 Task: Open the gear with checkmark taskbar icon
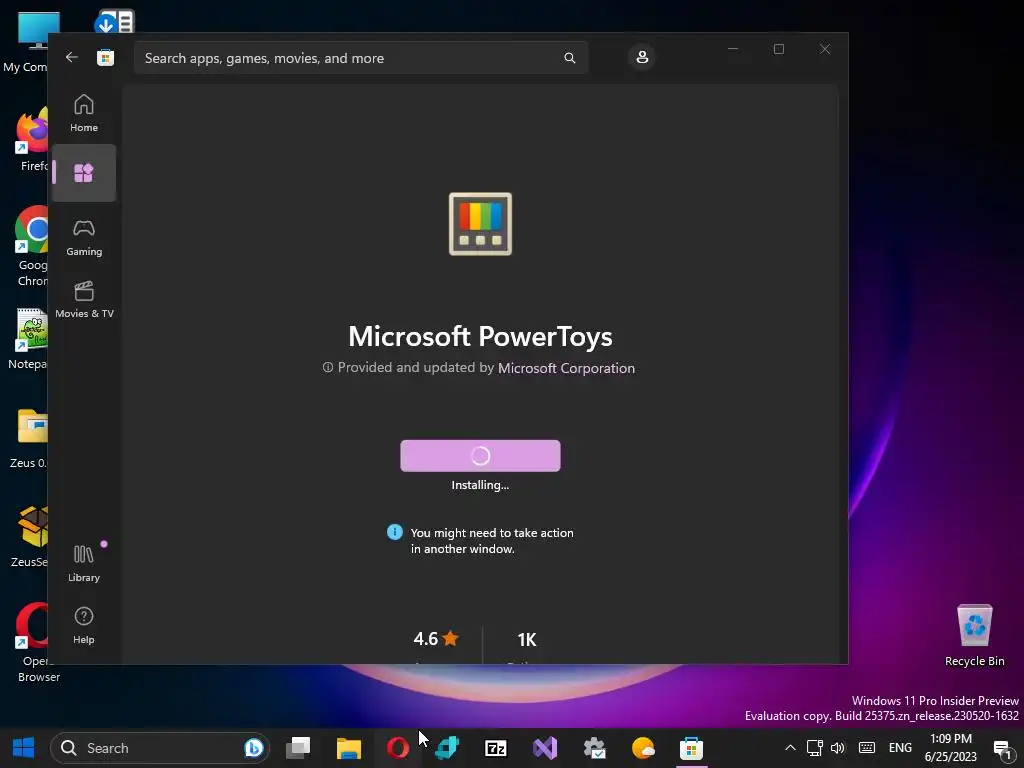pyautogui.click(x=594, y=748)
